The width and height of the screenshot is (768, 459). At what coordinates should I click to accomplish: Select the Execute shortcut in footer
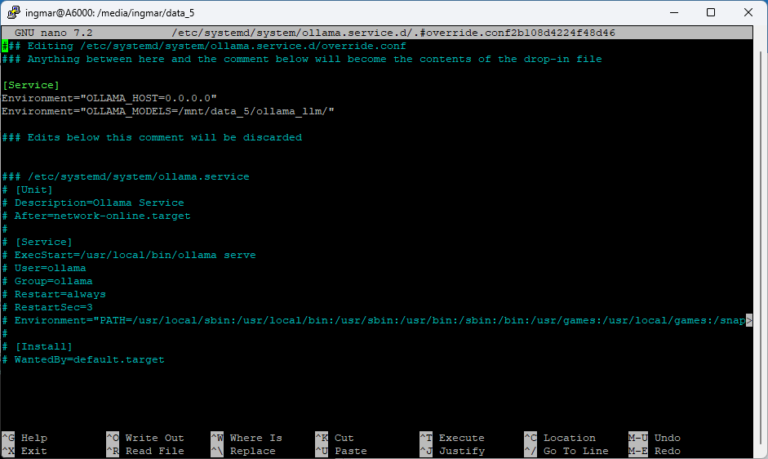coord(460,438)
